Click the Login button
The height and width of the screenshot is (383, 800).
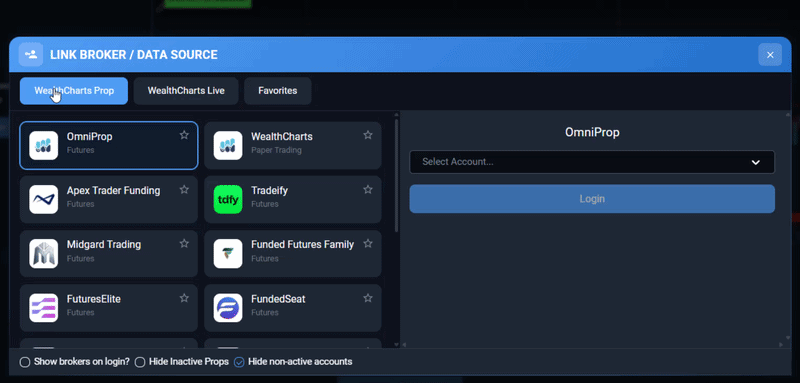click(x=592, y=199)
